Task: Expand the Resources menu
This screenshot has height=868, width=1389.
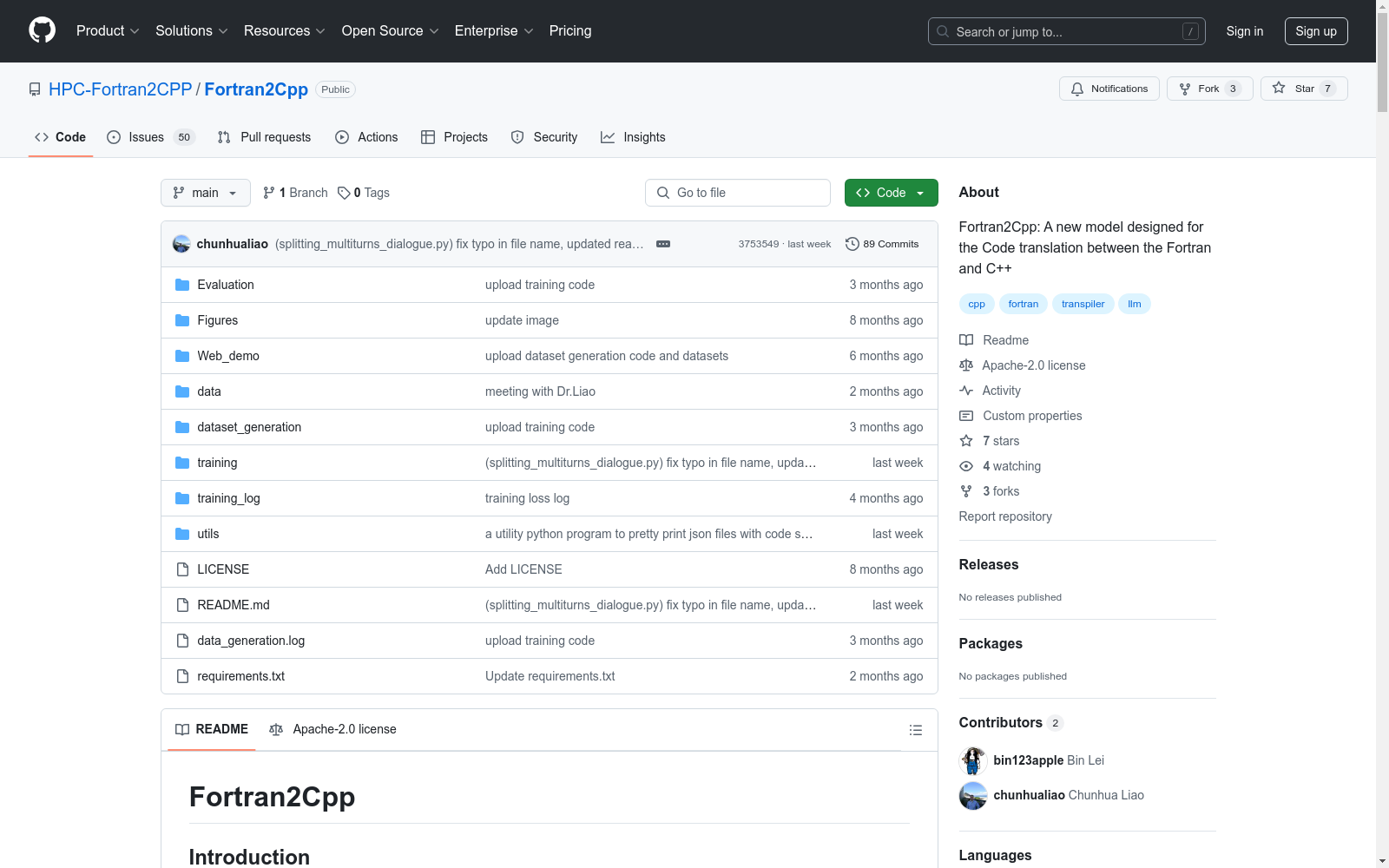Action: point(285,31)
